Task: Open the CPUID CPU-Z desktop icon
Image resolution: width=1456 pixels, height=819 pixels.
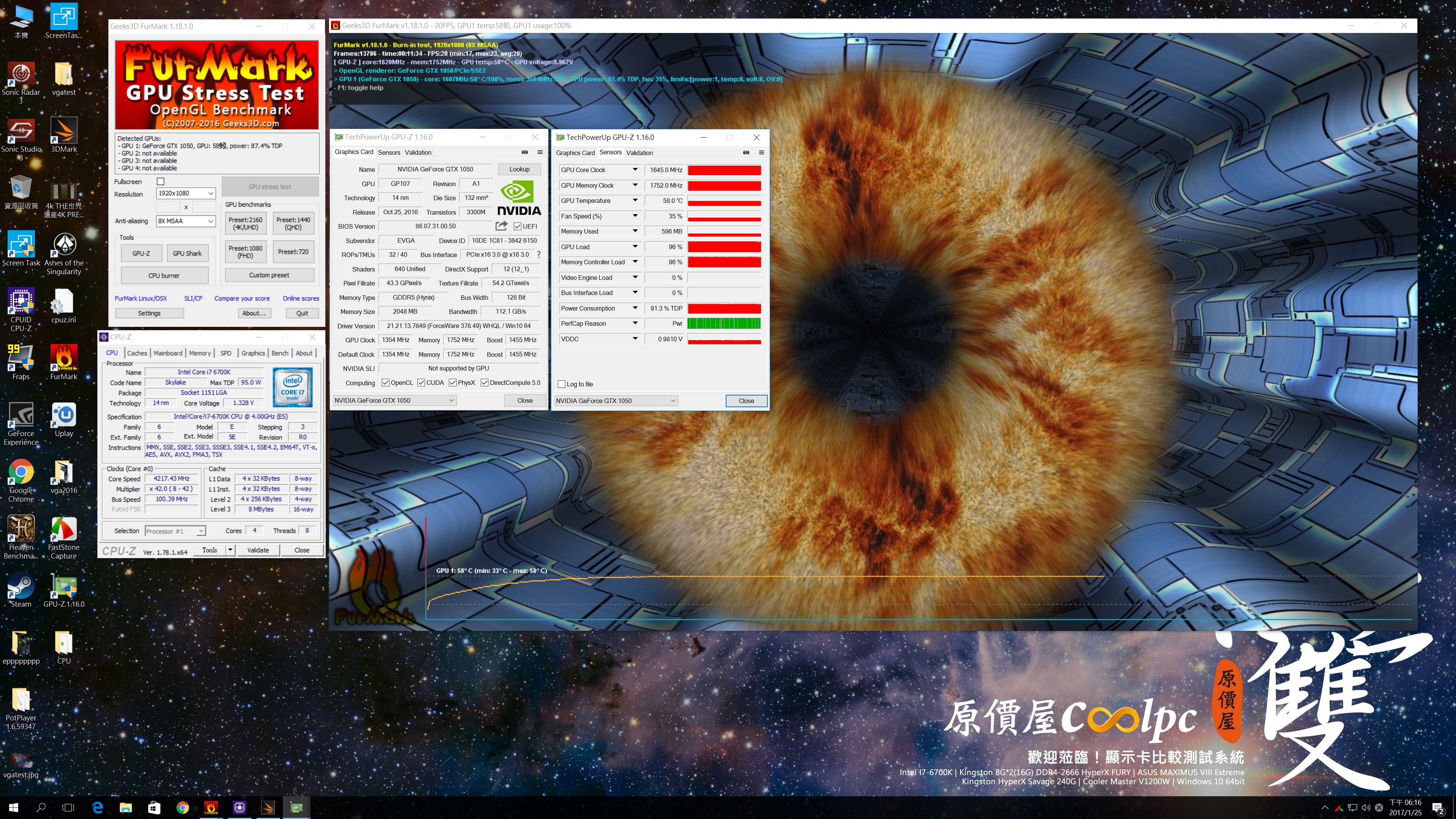Action: point(21,310)
